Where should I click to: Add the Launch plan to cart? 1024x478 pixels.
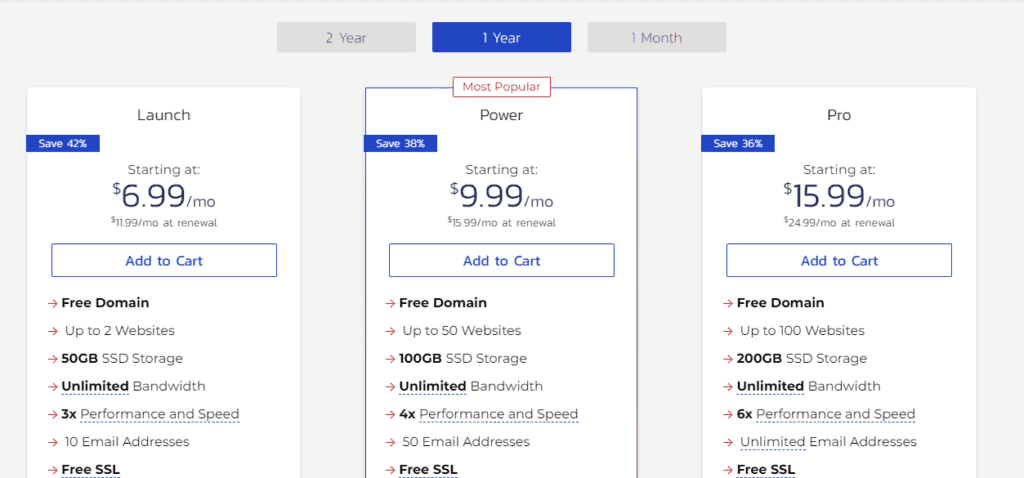(164, 261)
